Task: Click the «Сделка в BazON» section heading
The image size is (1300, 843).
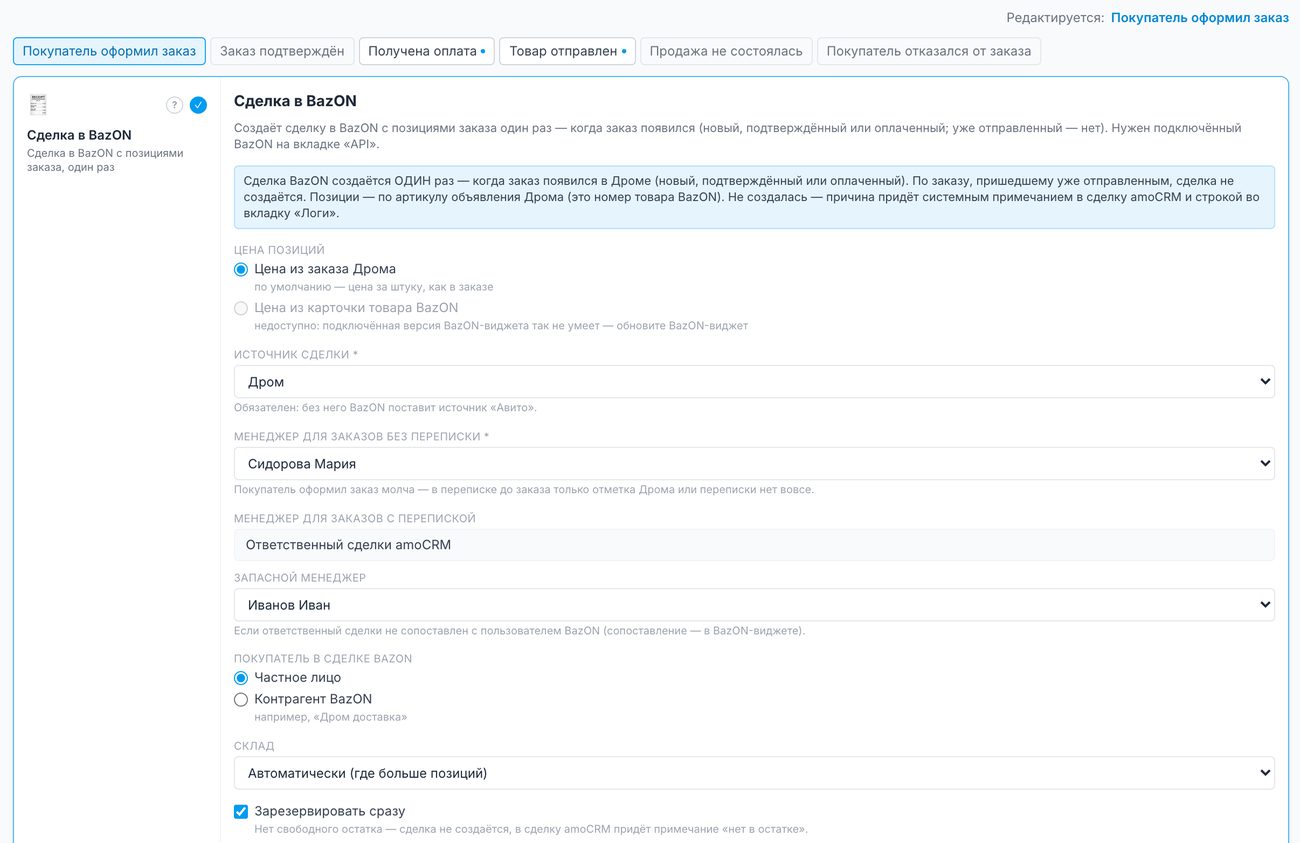Action: point(295,101)
